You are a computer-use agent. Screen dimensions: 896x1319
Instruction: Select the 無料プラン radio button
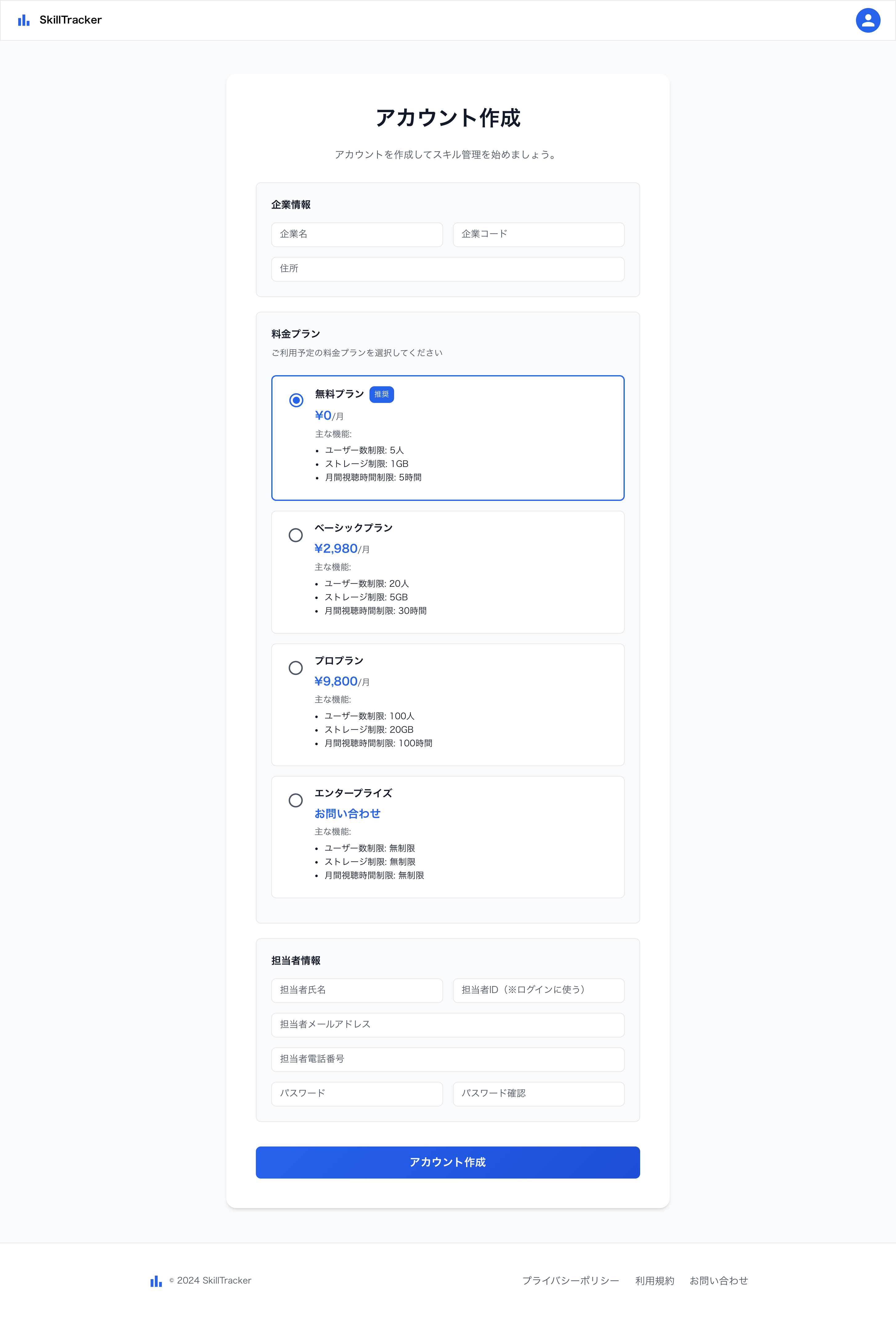pos(296,400)
